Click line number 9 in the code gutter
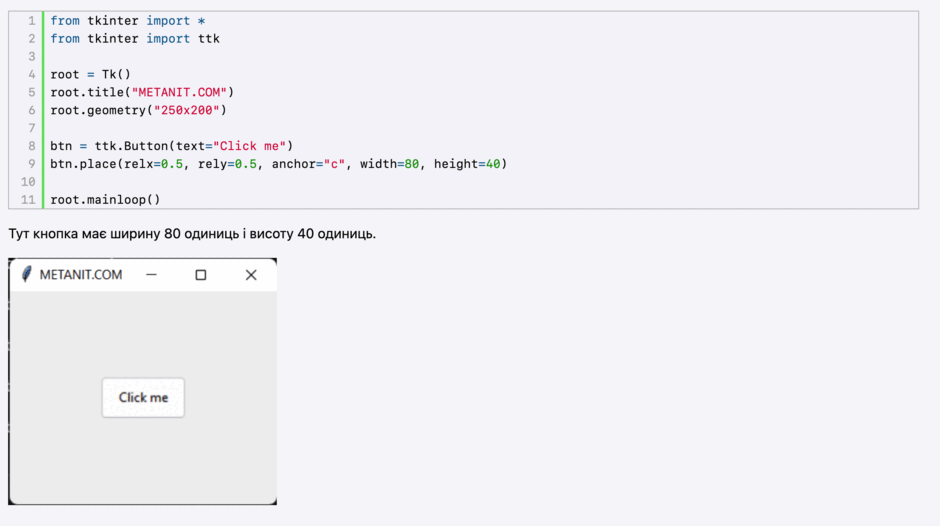This screenshot has height=526, width=940. [32, 164]
